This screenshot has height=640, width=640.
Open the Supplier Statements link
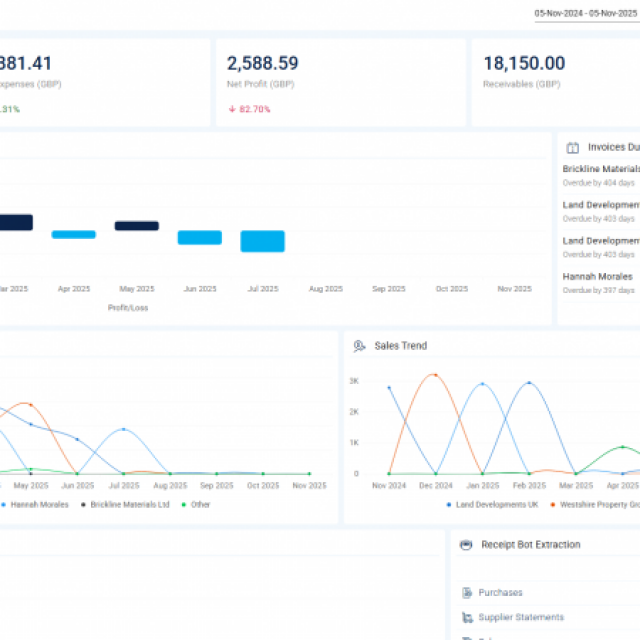520,618
